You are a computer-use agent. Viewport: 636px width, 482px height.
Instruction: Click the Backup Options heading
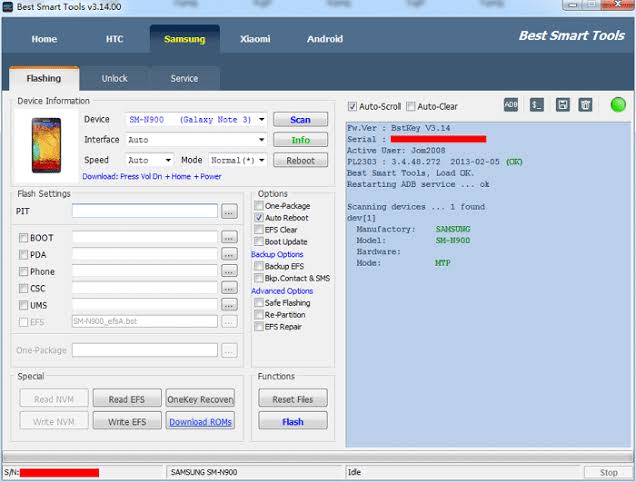(277, 254)
